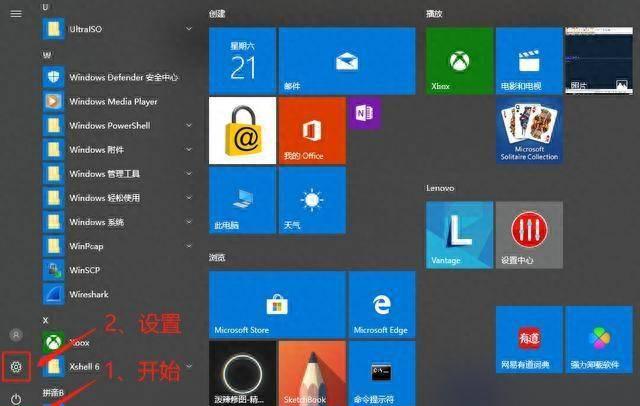This screenshot has height=406, width=640.
Task: Open Microsoft Solitaire Collection tile
Action: click(x=529, y=131)
